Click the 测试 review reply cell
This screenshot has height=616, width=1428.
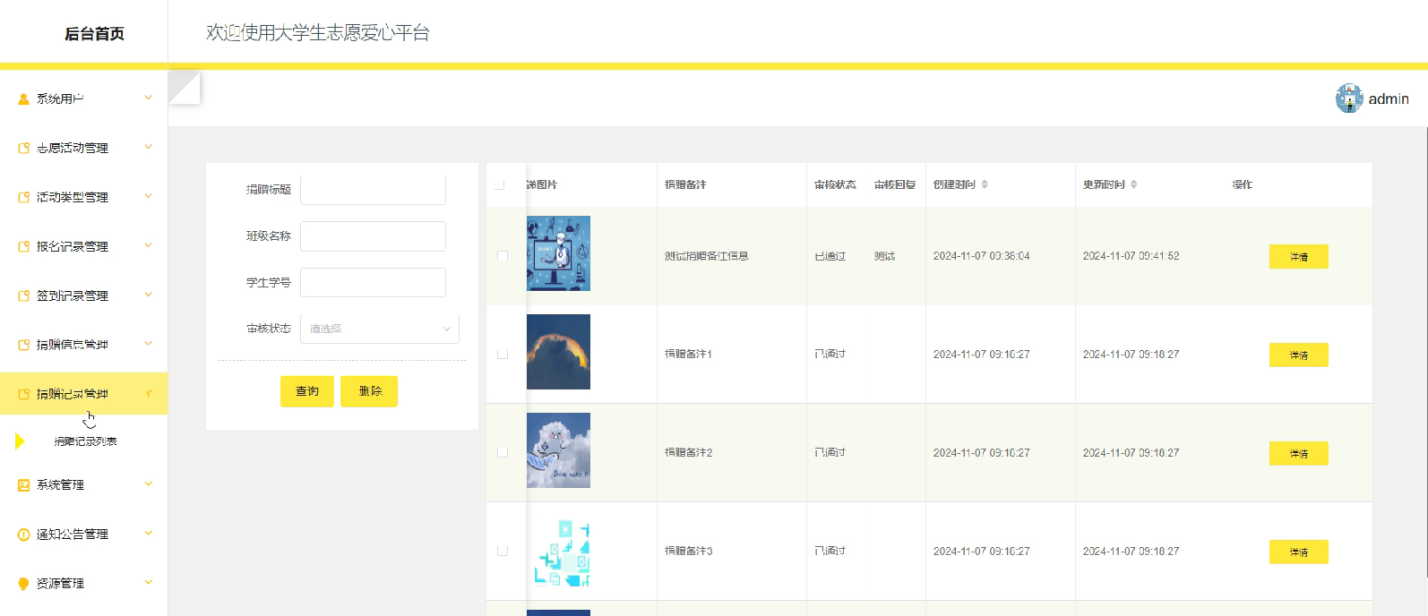(884, 256)
